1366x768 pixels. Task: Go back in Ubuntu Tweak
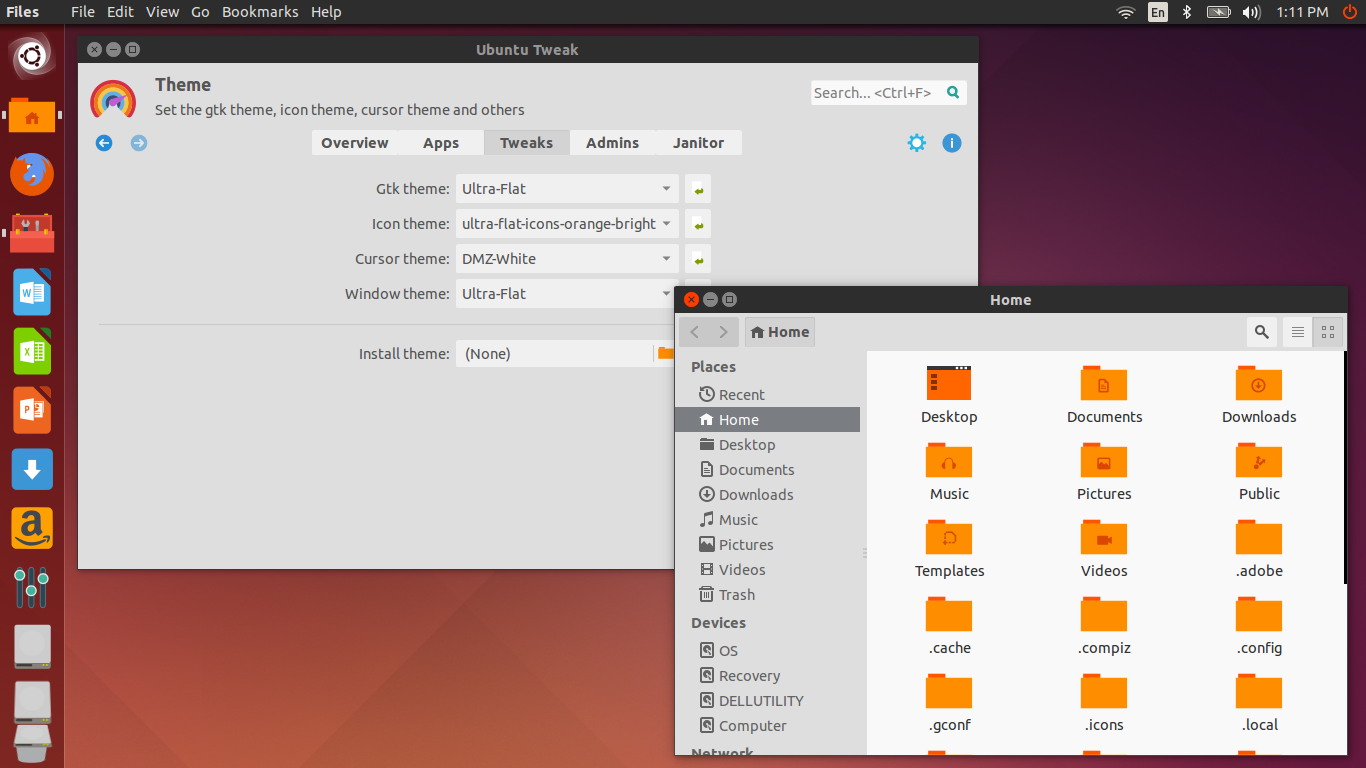[x=104, y=143]
